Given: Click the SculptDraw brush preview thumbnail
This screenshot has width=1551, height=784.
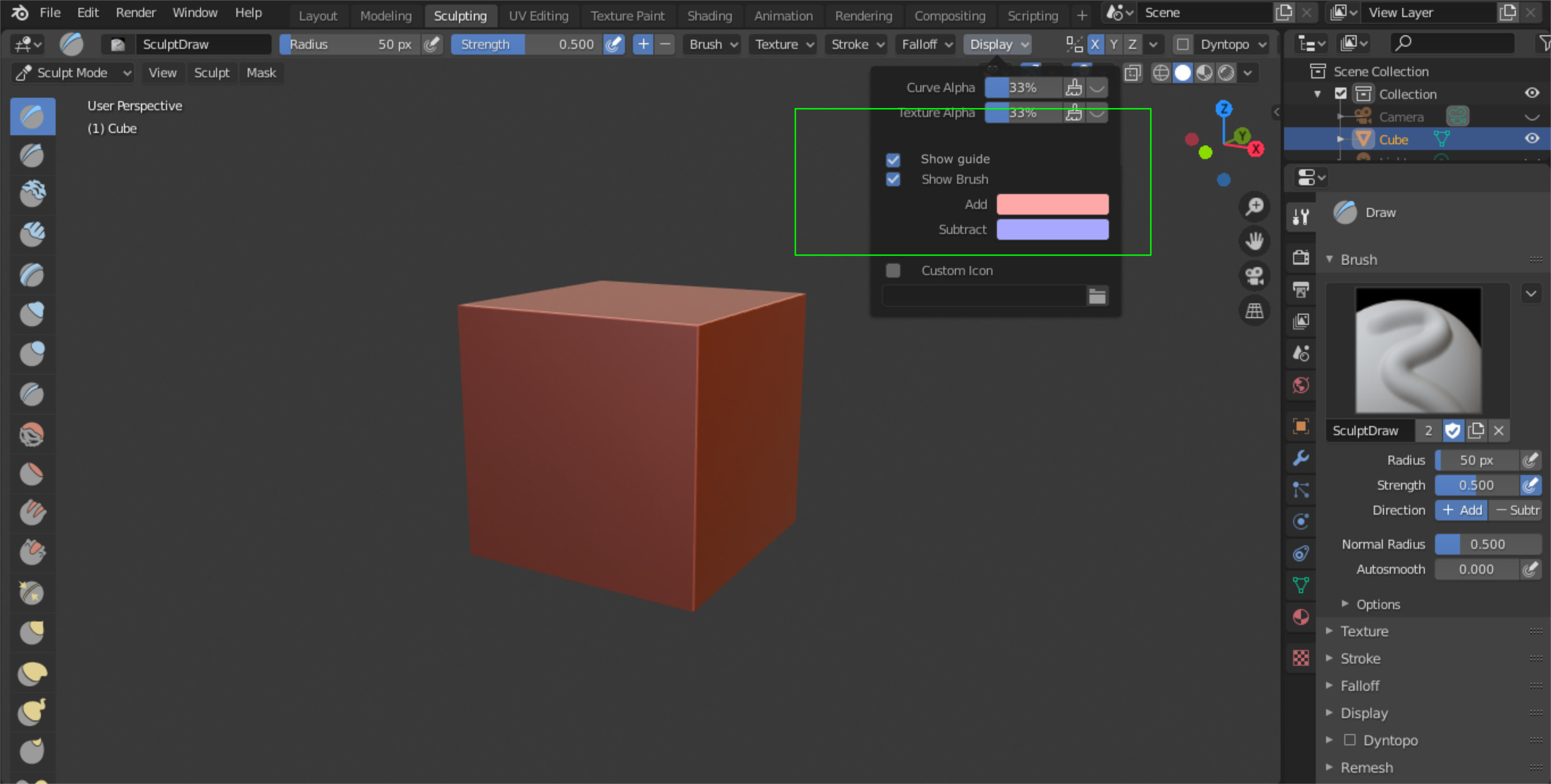Looking at the screenshot, I should pyautogui.click(x=1418, y=350).
